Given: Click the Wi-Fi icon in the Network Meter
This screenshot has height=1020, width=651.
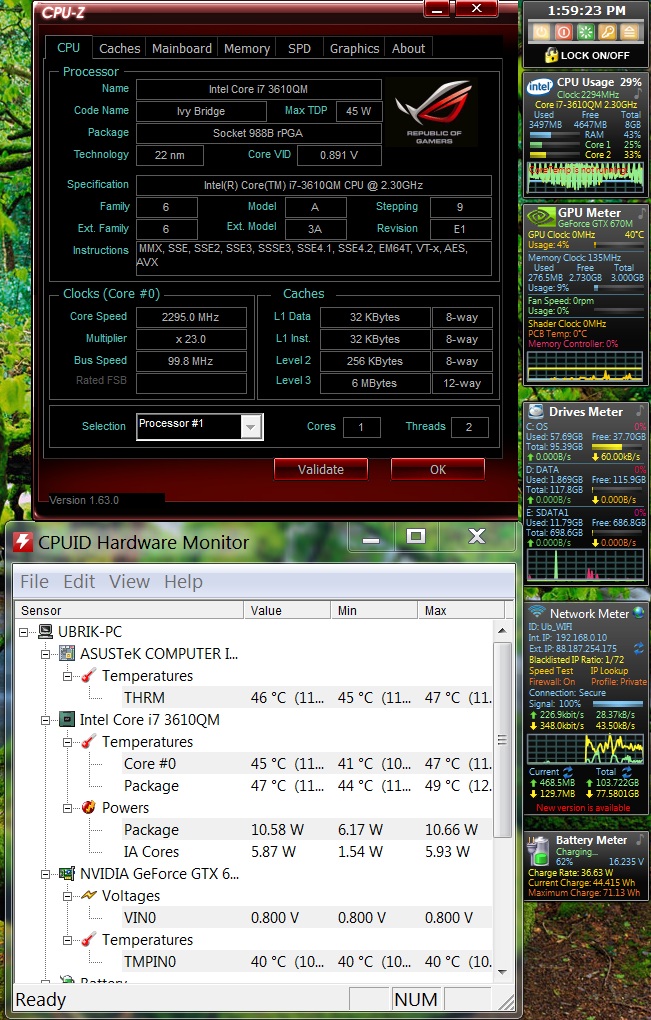Looking at the screenshot, I should [537, 611].
